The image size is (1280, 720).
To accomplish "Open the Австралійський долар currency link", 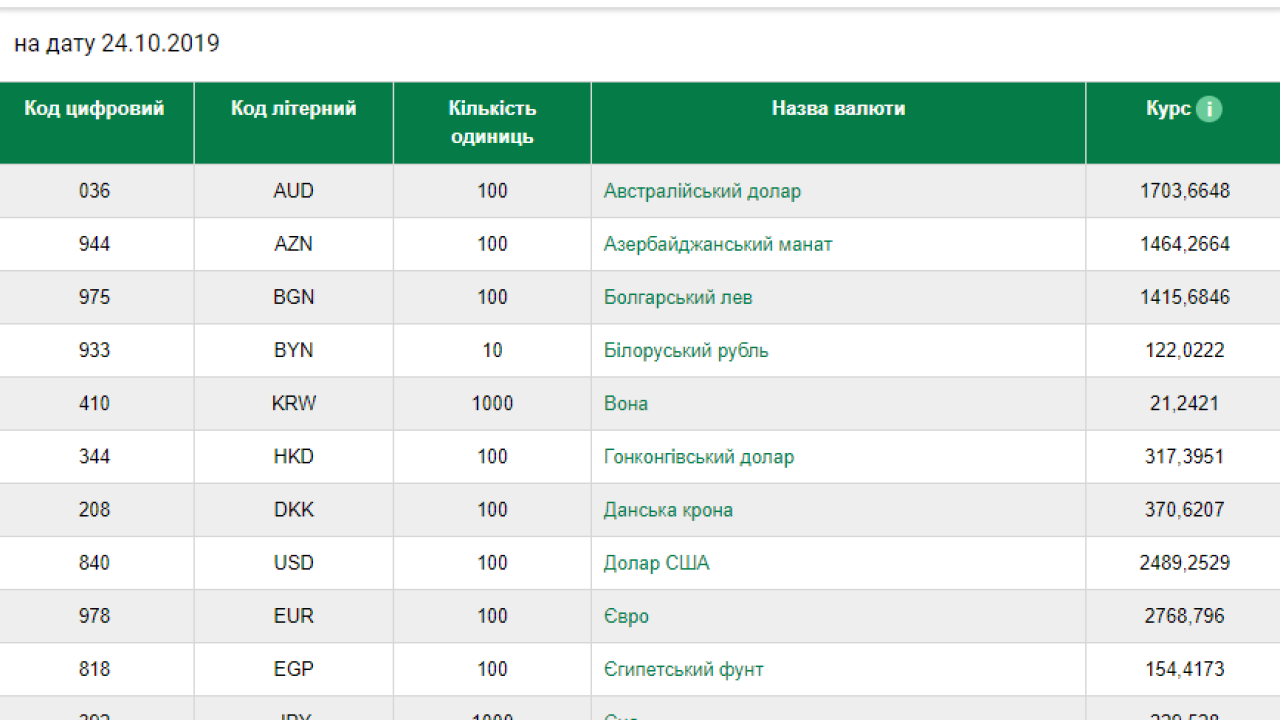I will (x=702, y=191).
